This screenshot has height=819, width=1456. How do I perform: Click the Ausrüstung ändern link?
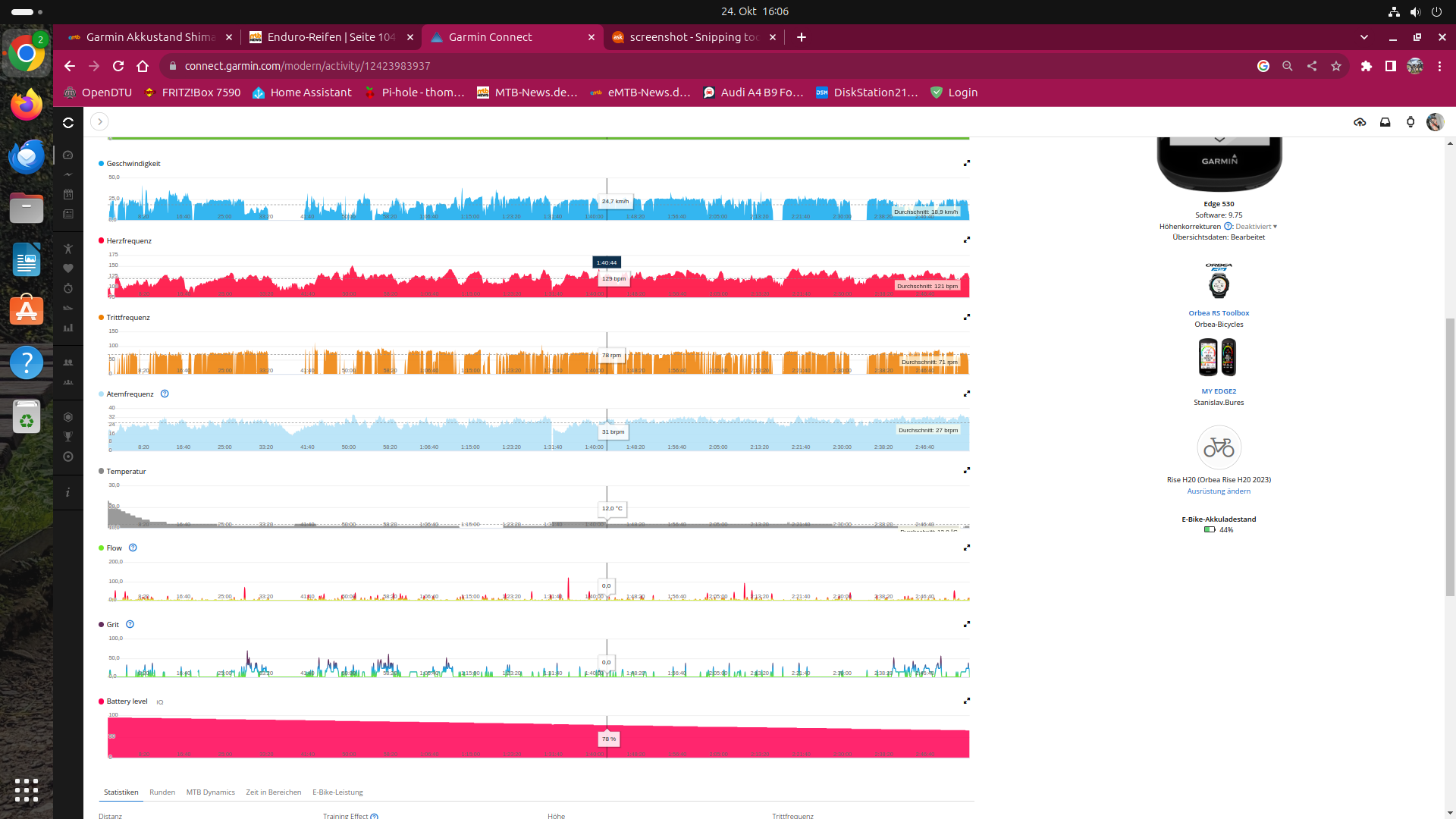pos(1218,491)
